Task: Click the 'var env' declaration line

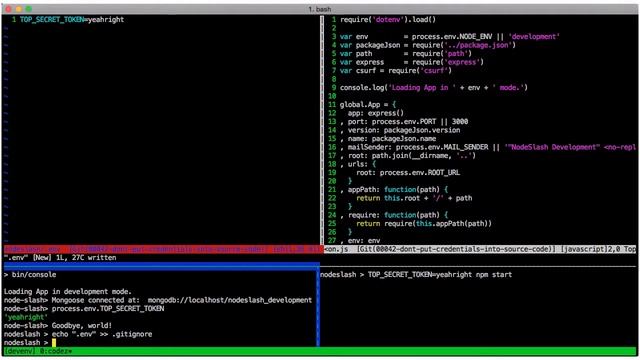Action: 449,37
